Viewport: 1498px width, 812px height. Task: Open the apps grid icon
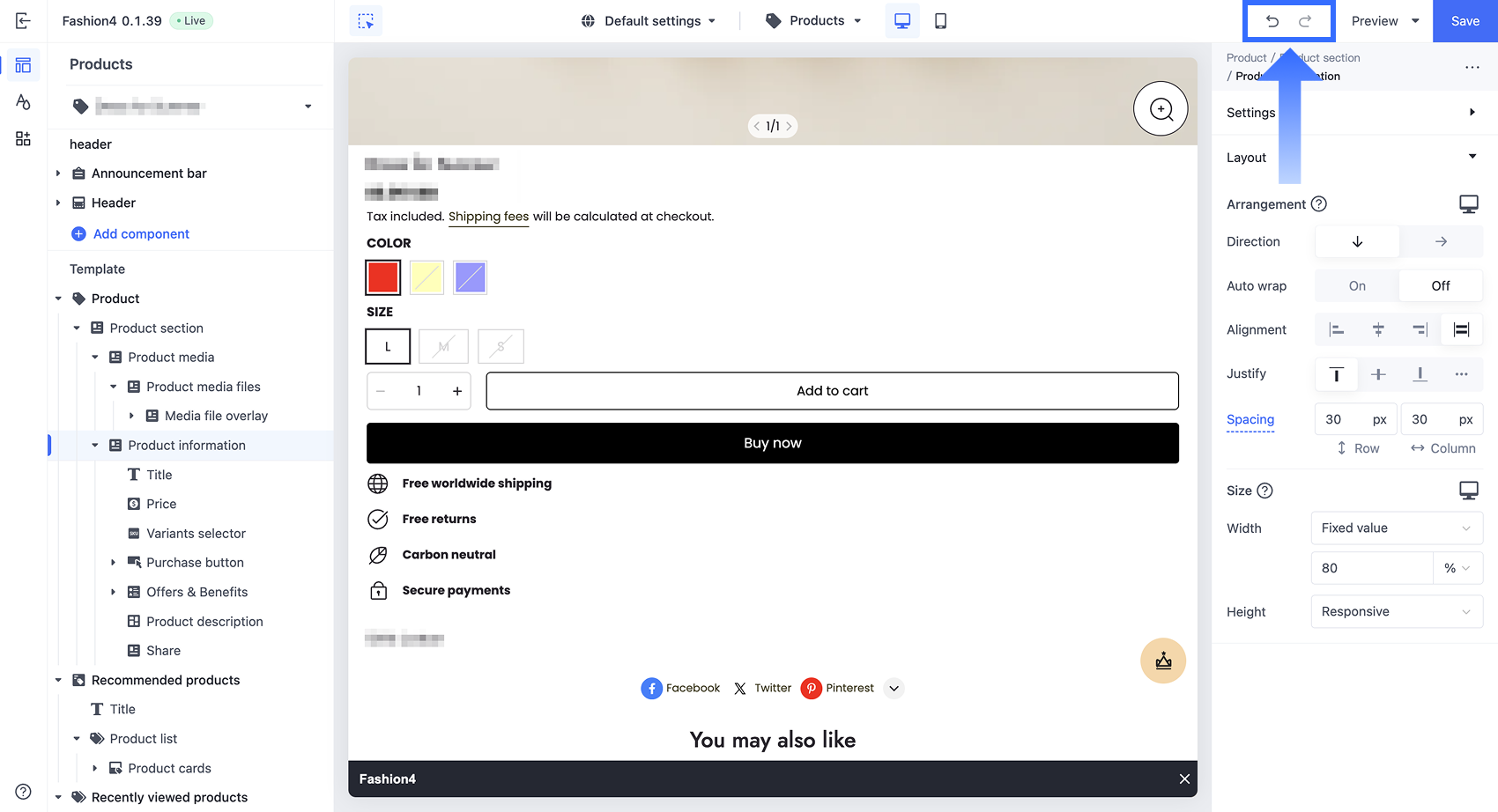(x=23, y=139)
